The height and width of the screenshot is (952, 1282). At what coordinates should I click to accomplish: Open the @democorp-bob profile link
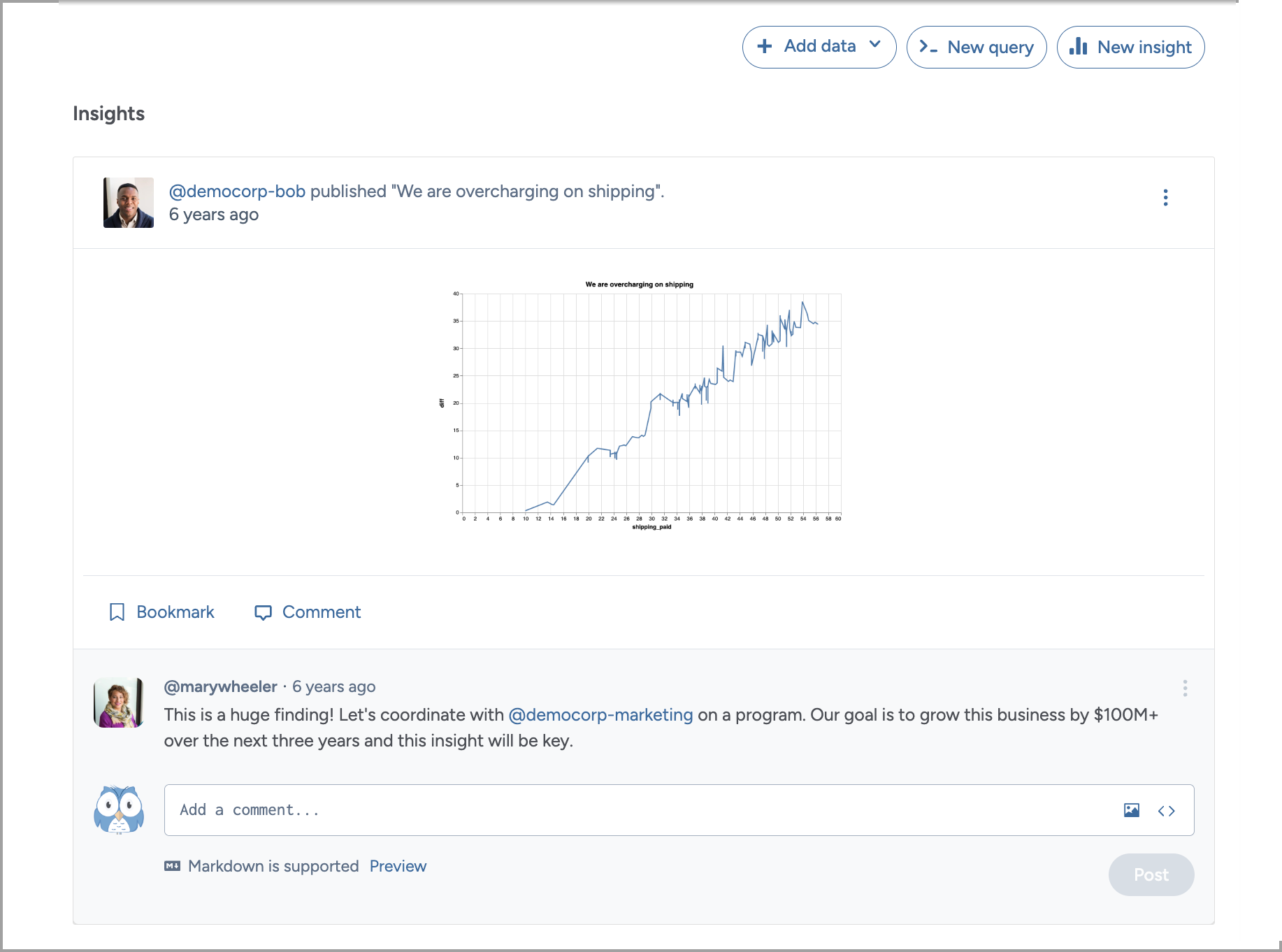click(x=237, y=192)
